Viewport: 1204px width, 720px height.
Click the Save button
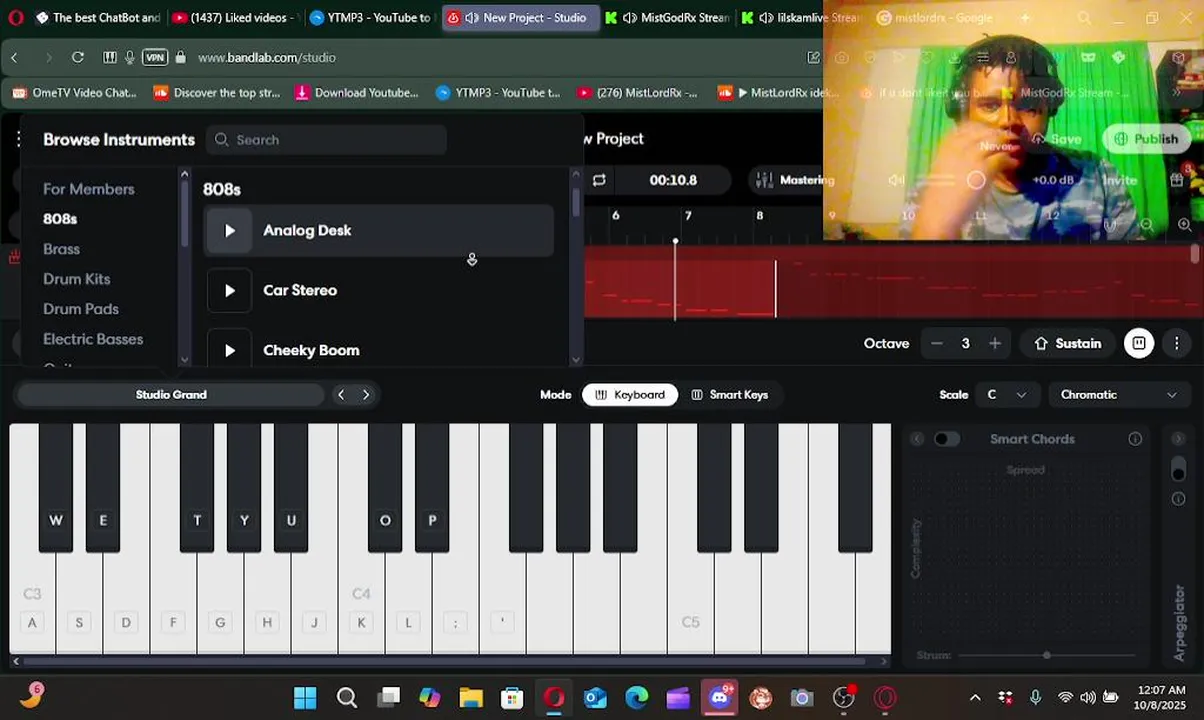tap(1055, 139)
